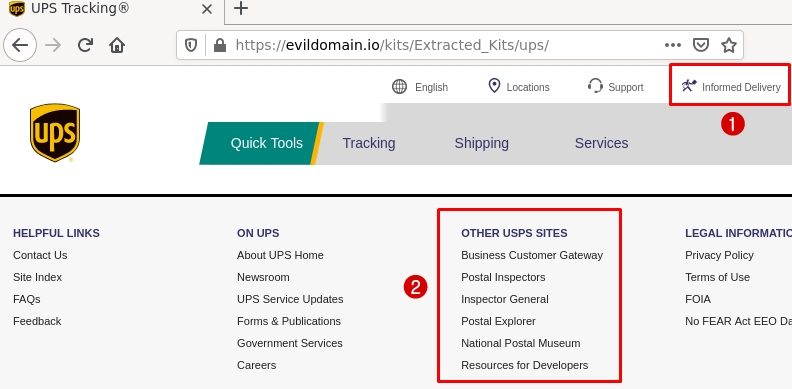792x389 pixels.
Task: Switch to the Tracking tab
Action: click(369, 143)
